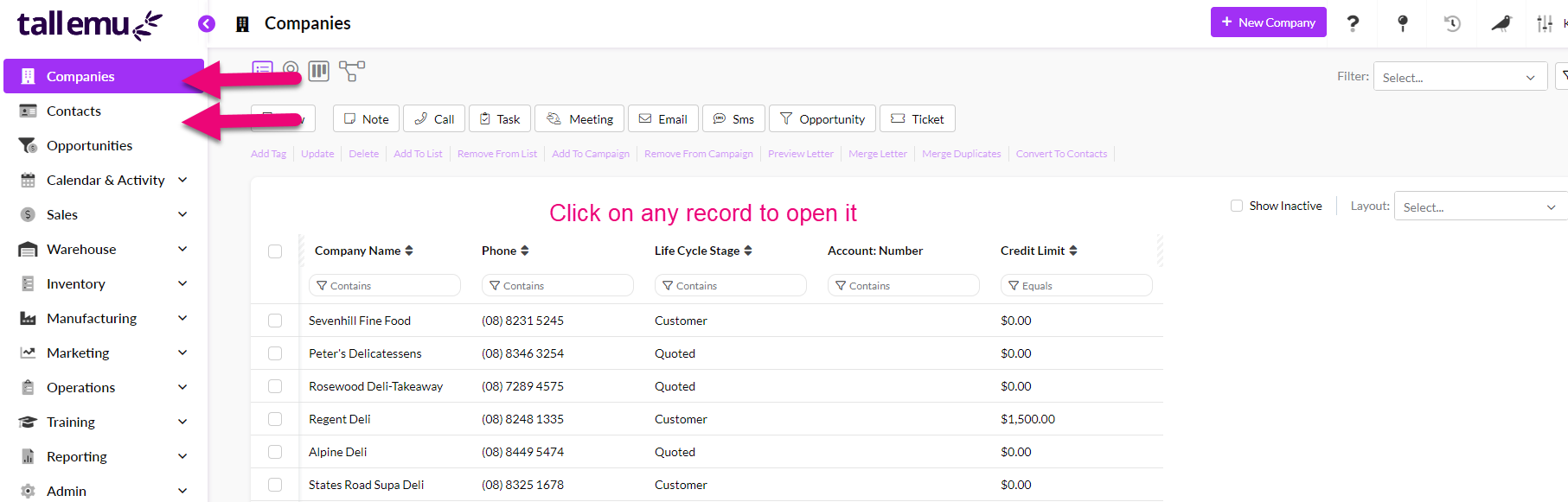The height and width of the screenshot is (502, 1568).
Task: Open the hierarchy tree view icon
Action: [x=351, y=71]
